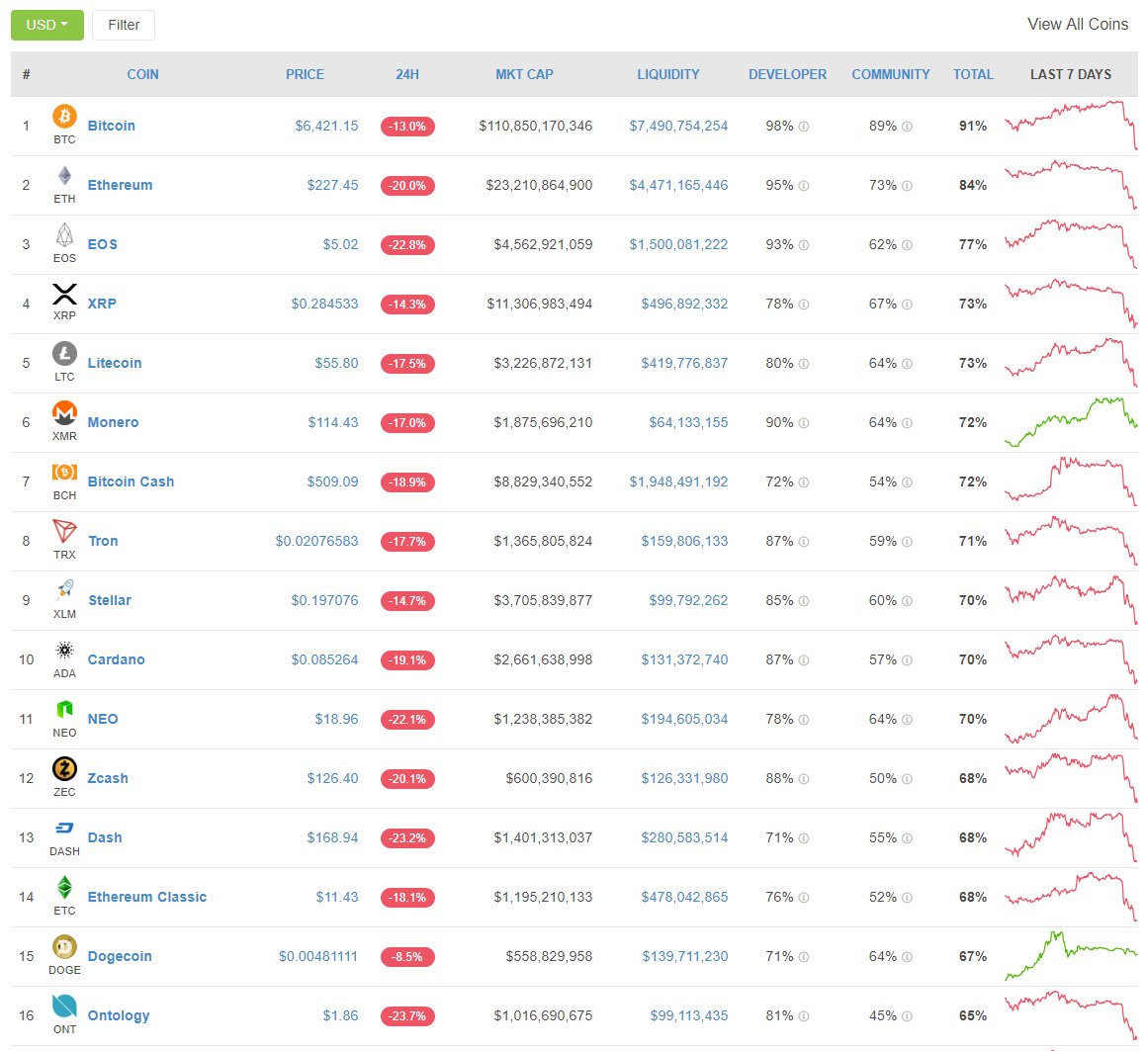Click the Ontology logo icon

(x=64, y=1007)
